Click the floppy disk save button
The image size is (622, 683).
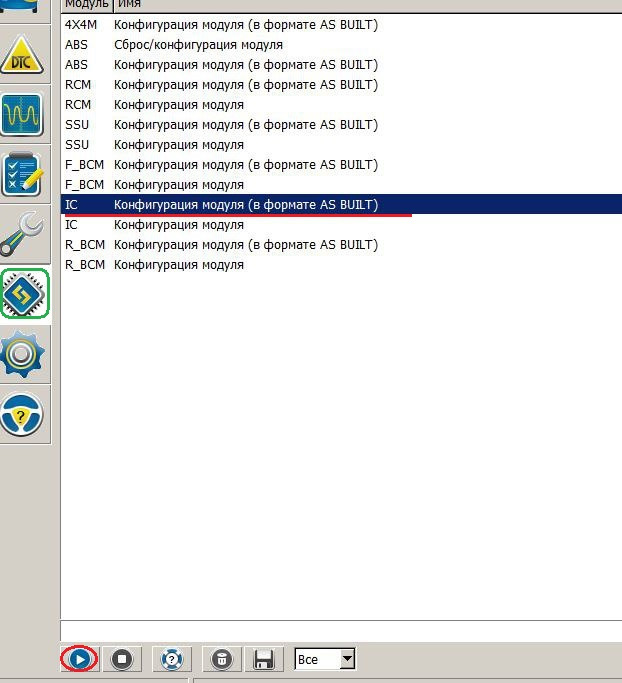tap(264, 659)
